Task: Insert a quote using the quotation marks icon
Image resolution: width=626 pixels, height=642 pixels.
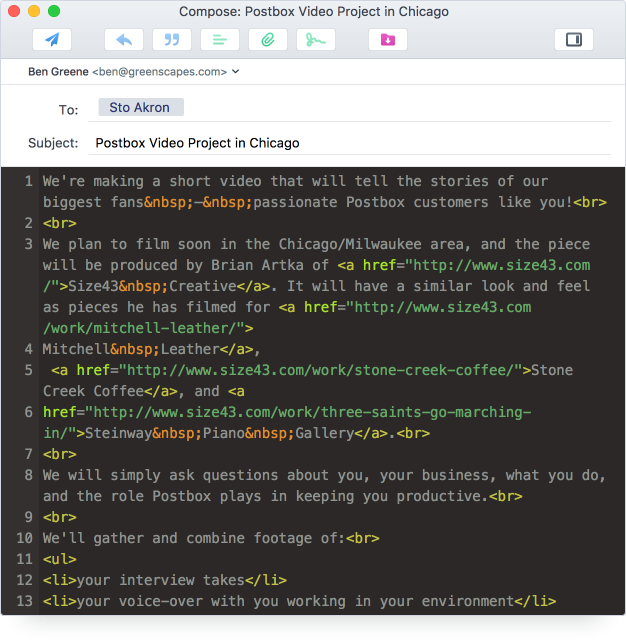Action: tap(172, 40)
